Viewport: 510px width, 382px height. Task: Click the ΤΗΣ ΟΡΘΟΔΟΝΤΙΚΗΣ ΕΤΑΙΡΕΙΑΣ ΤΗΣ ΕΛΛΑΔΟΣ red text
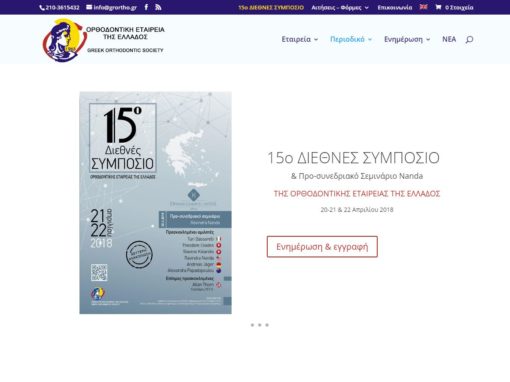click(x=357, y=194)
